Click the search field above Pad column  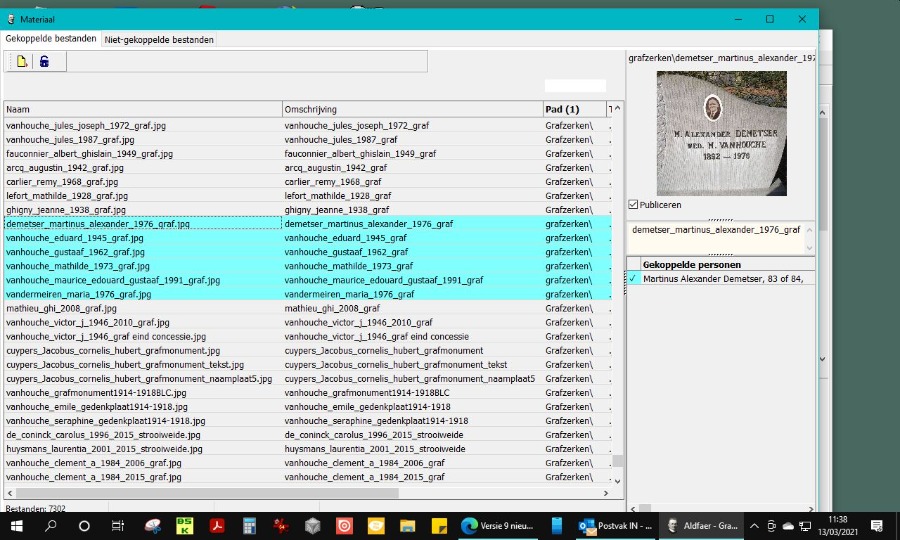click(575, 86)
